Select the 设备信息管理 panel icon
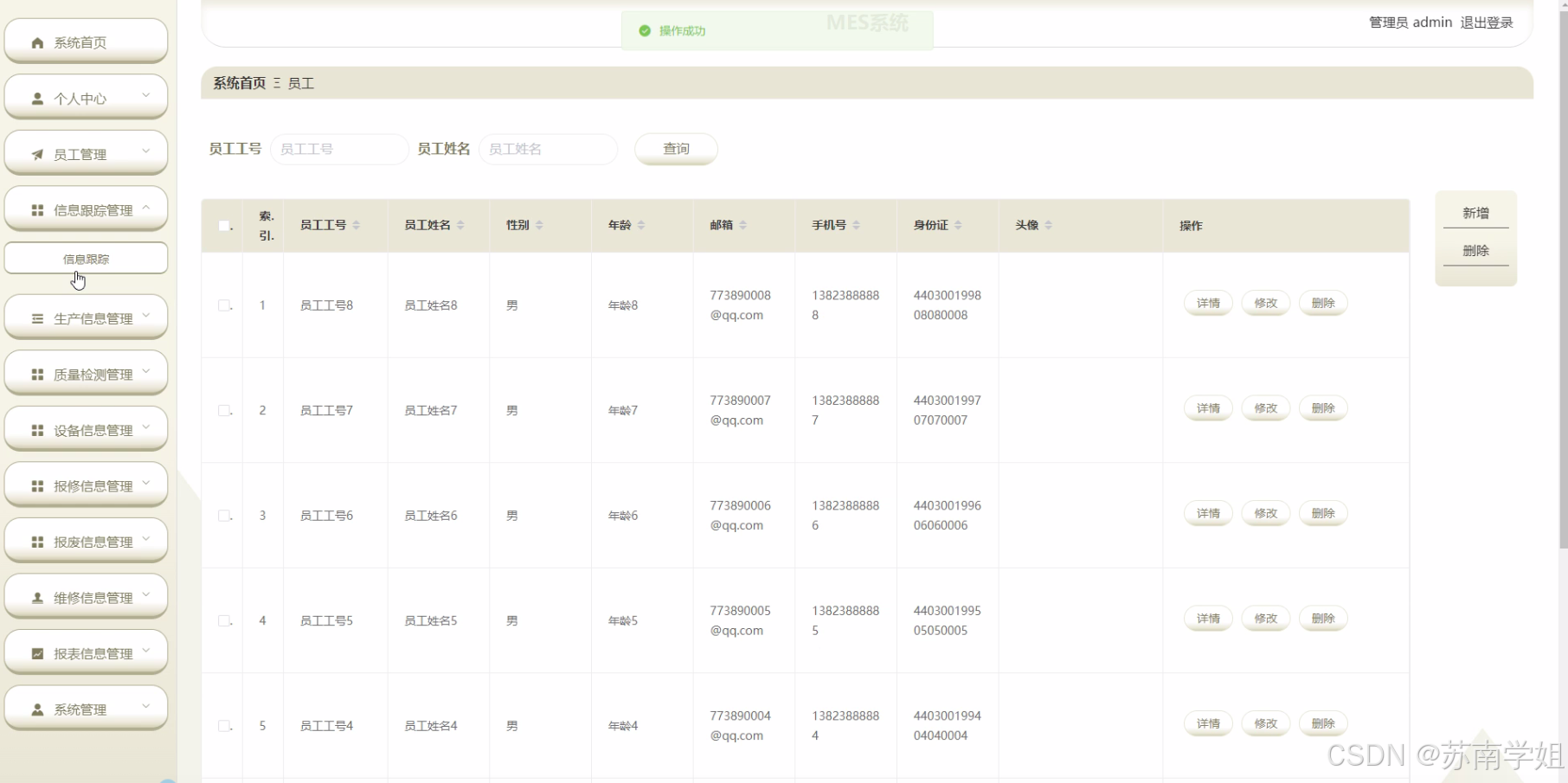 [x=36, y=428]
